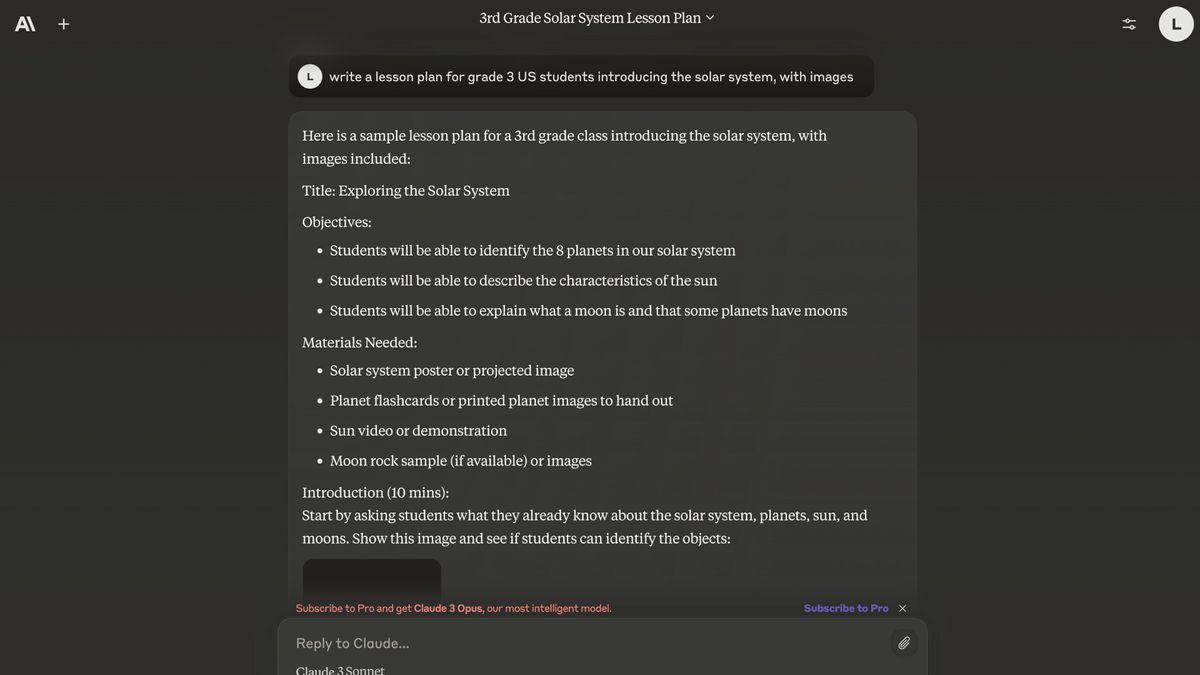Viewport: 1200px width, 675px height.
Task: Open the user profile avatar menu
Action: pos(1176,24)
